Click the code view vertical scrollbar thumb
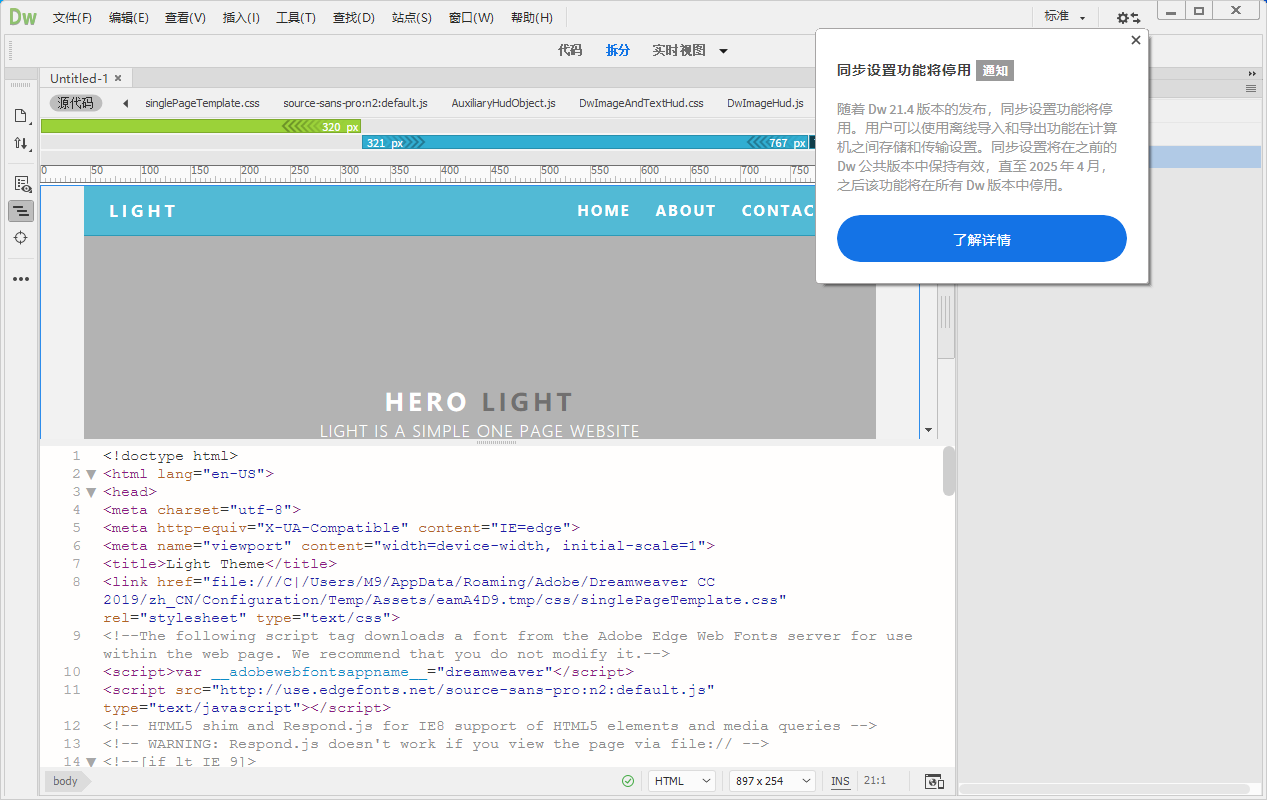Image resolution: width=1267 pixels, height=800 pixels. pyautogui.click(x=949, y=471)
